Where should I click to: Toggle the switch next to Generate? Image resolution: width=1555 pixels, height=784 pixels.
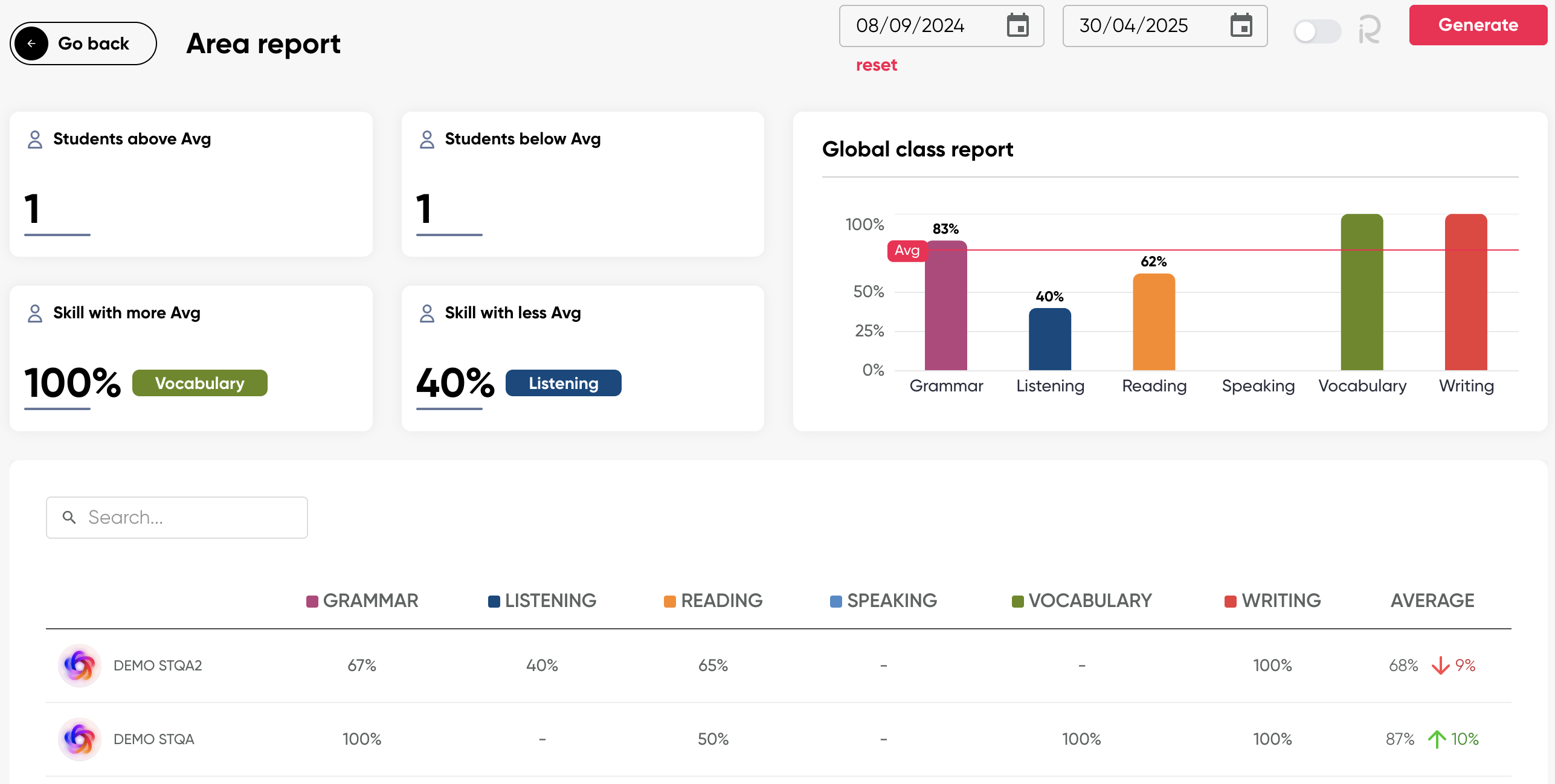pos(1316,31)
